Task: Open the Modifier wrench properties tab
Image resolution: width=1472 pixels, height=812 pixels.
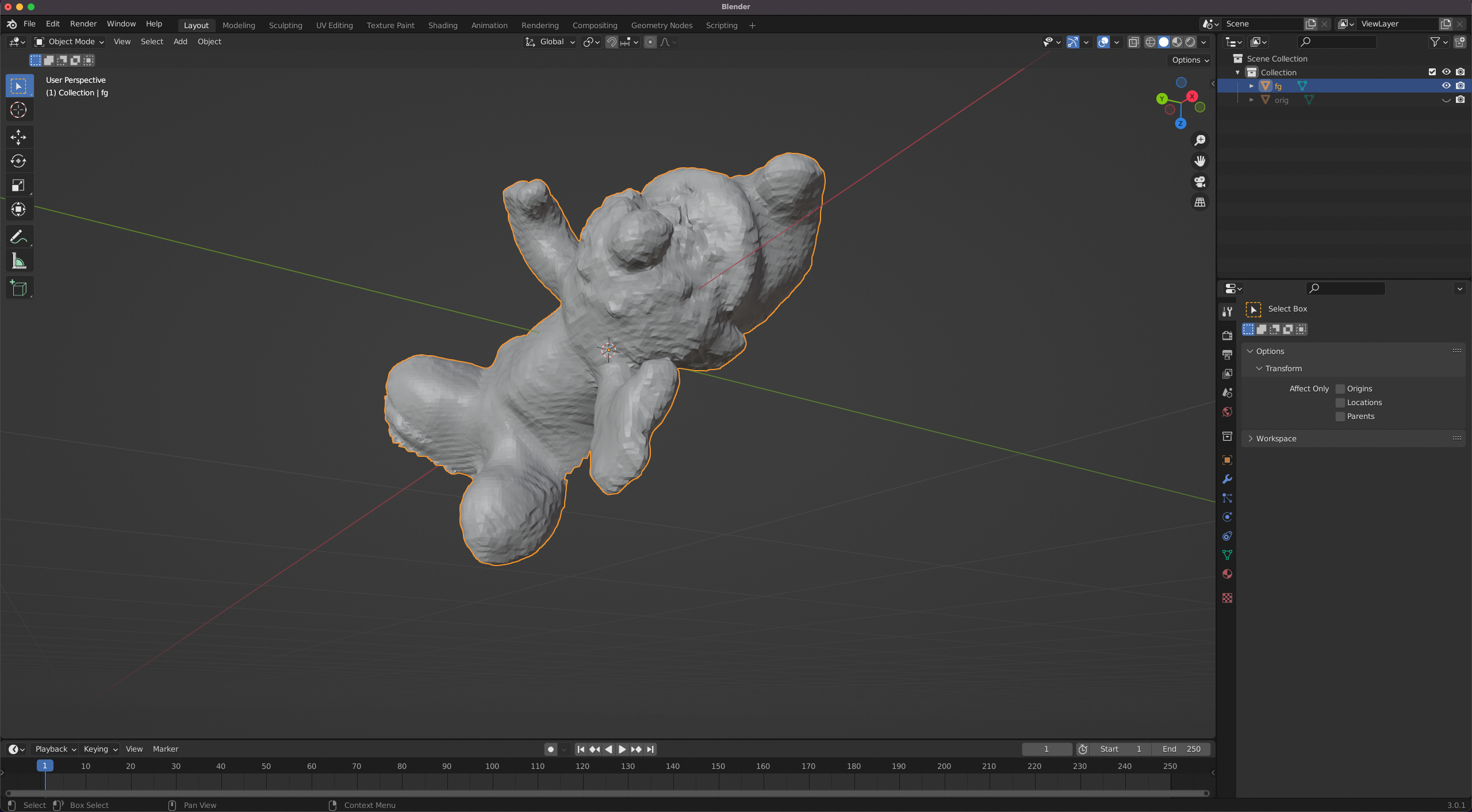Action: coord(1227,479)
